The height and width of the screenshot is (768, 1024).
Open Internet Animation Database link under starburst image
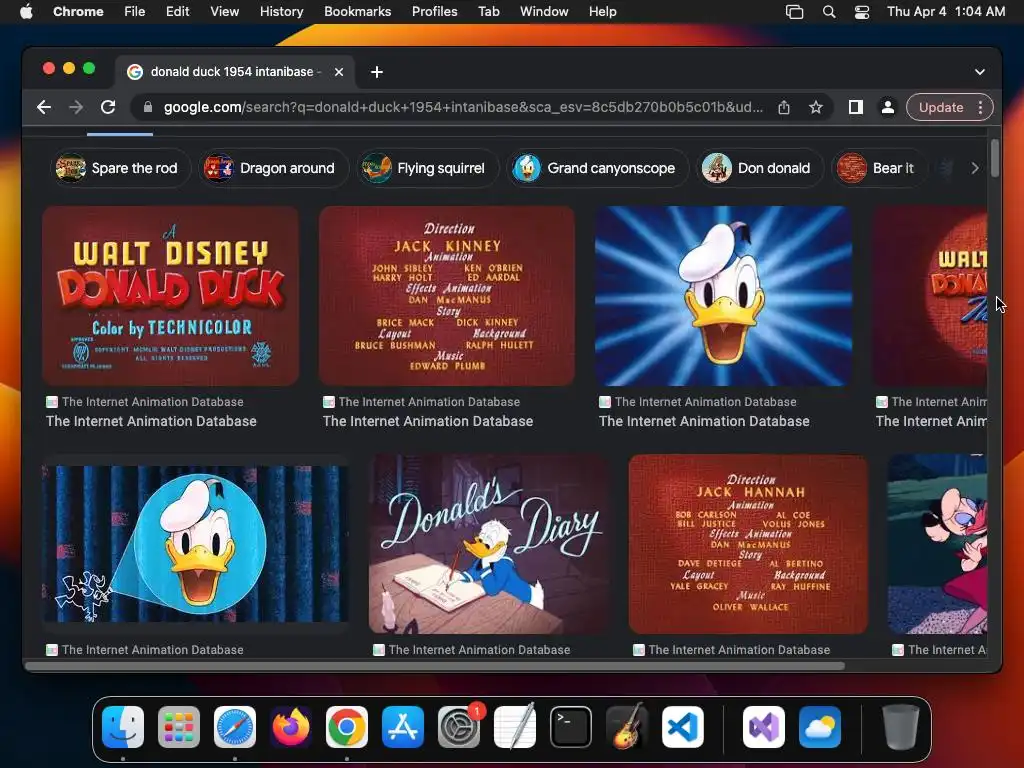(x=704, y=421)
